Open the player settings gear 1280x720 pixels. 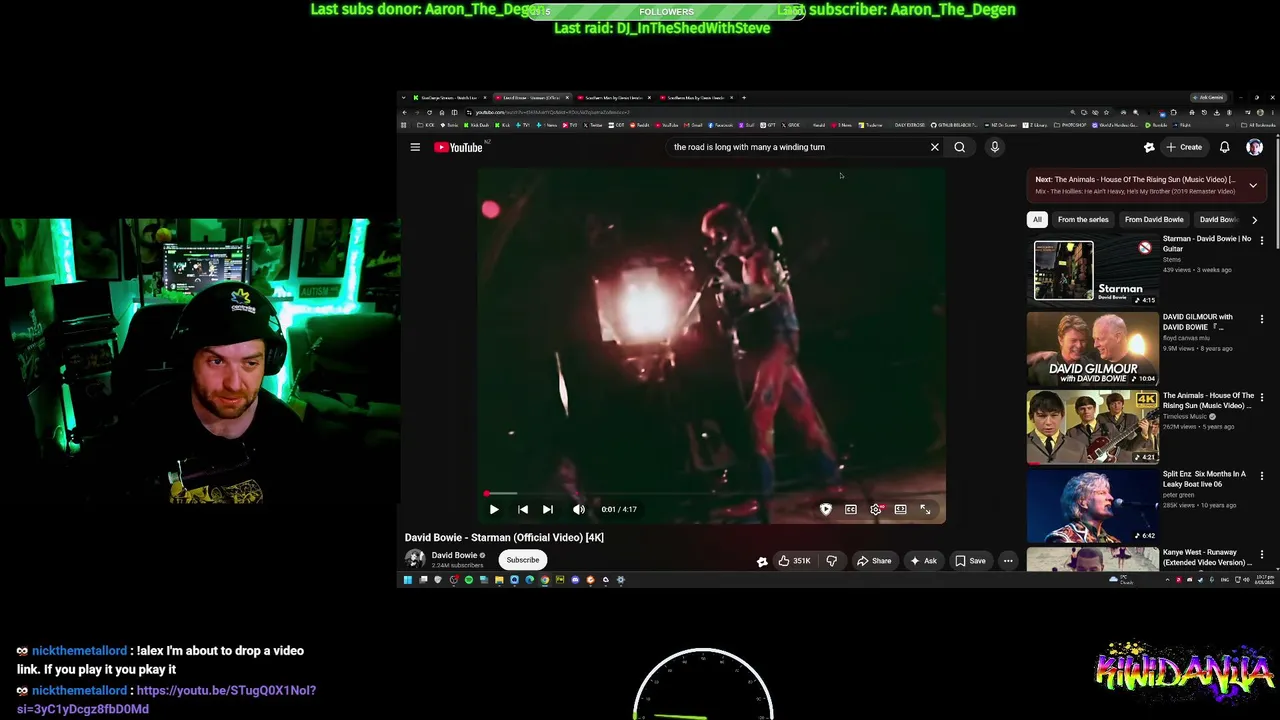876,509
